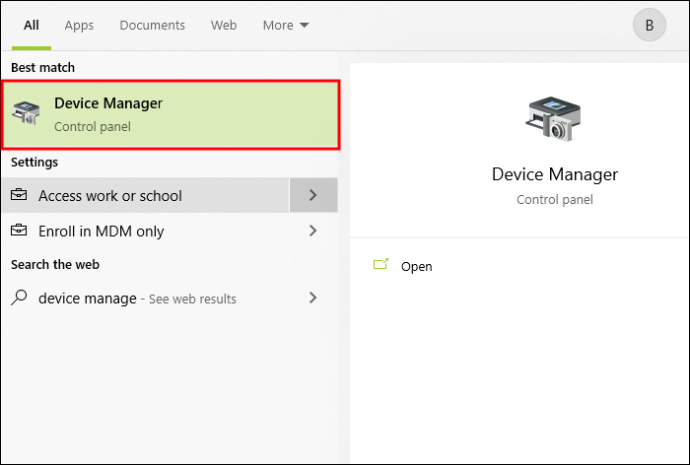Click the briefcase icon beside Enroll in MDM only
This screenshot has width=690, height=465.
pyautogui.click(x=19, y=230)
